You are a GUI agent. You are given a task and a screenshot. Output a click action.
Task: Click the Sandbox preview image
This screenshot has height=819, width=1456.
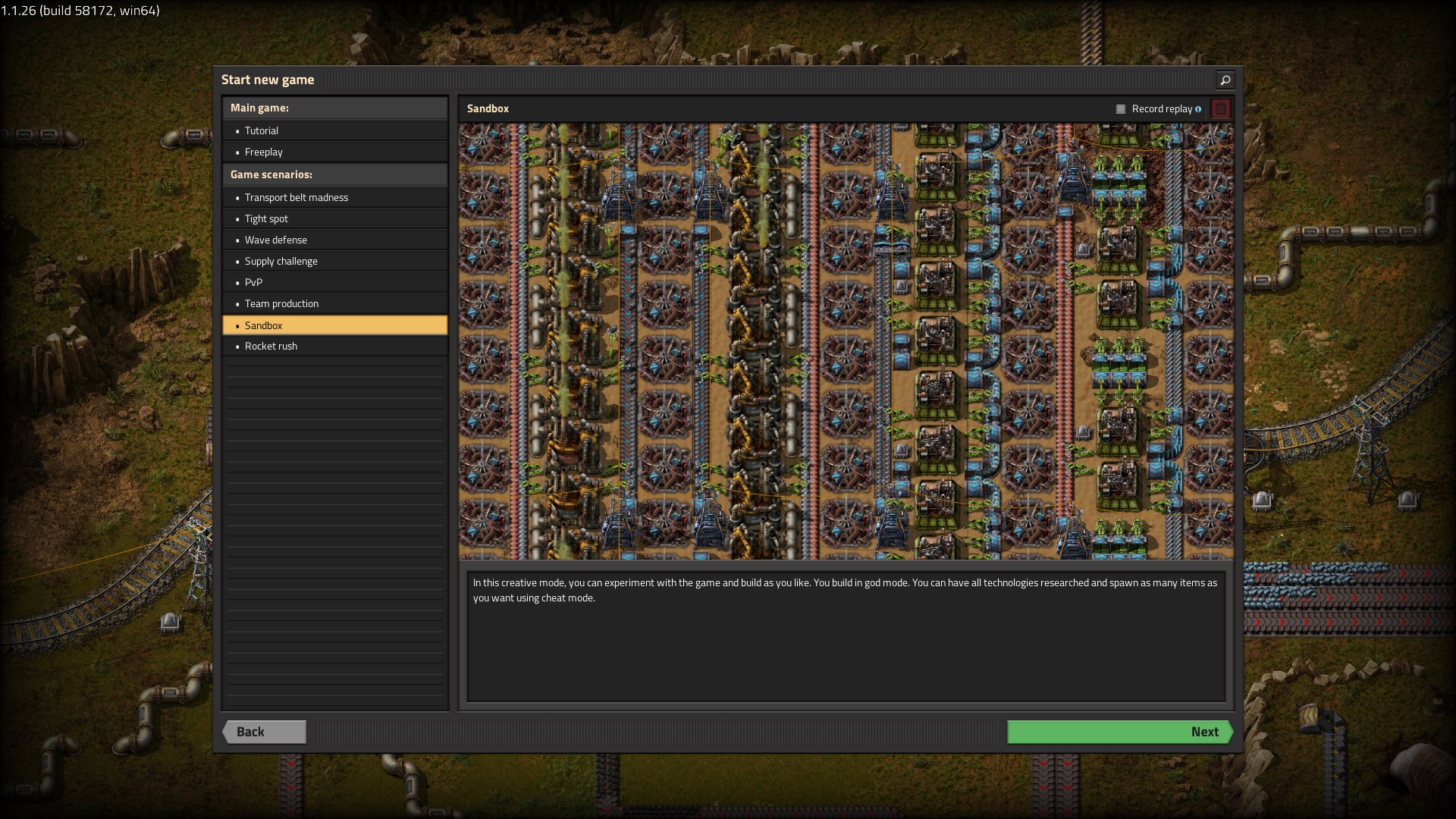pyautogui.click(x=846, y=341)
